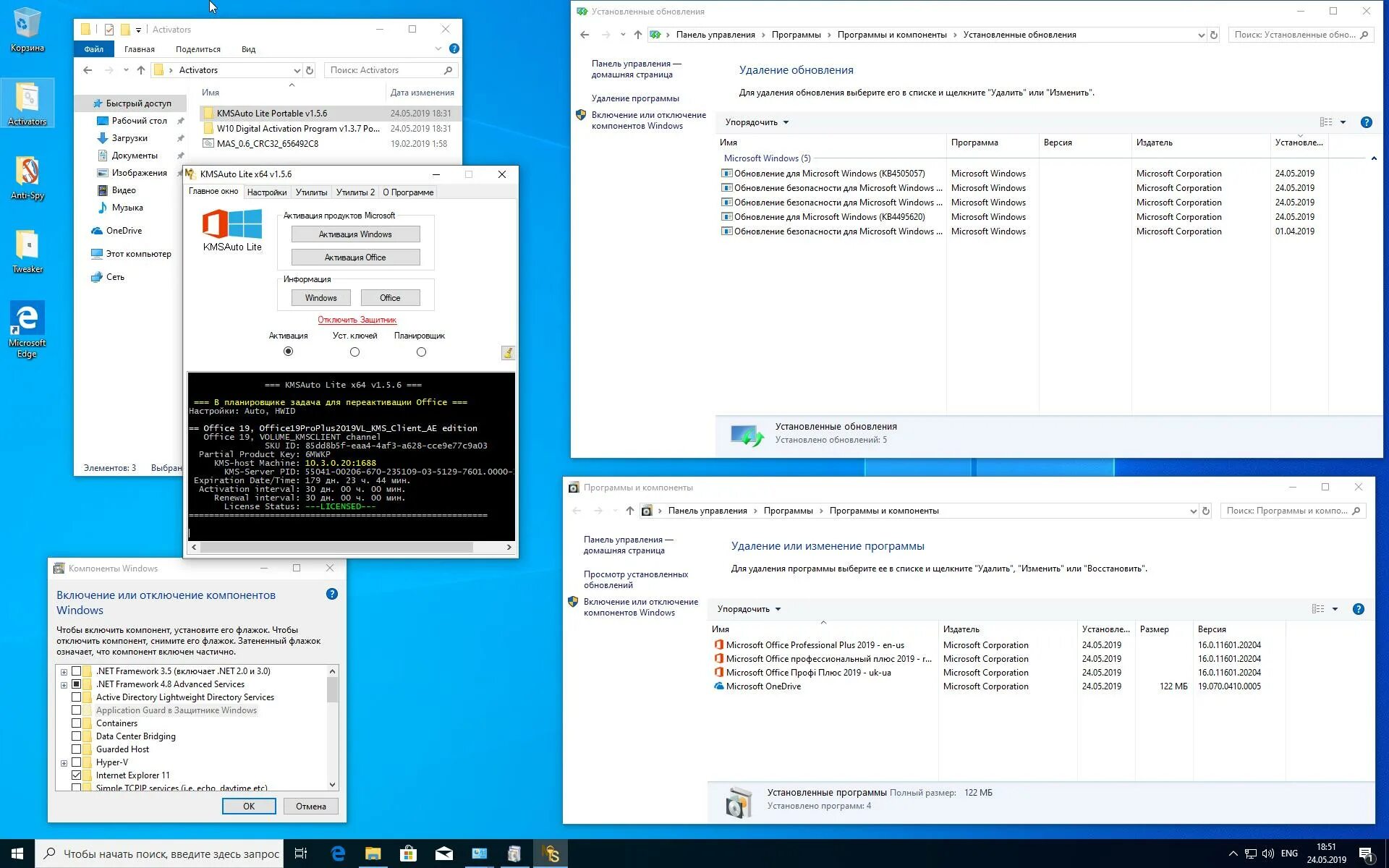Open the Anti-Spy desktop icon
The width and height of the screenshot is (1389, 868).
point(27,178)
